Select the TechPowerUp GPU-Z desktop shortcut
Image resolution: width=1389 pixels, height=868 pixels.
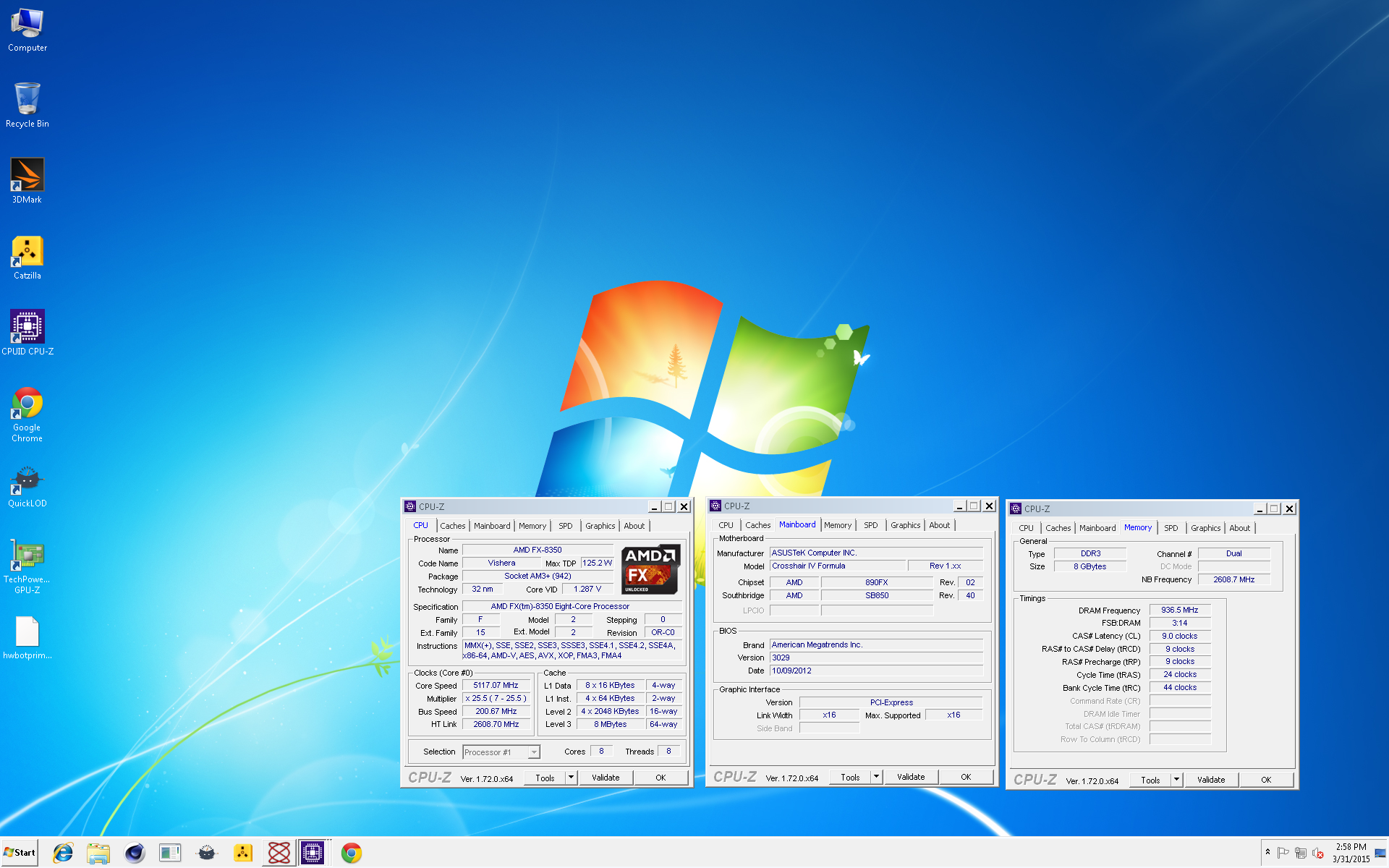[27, 566]
